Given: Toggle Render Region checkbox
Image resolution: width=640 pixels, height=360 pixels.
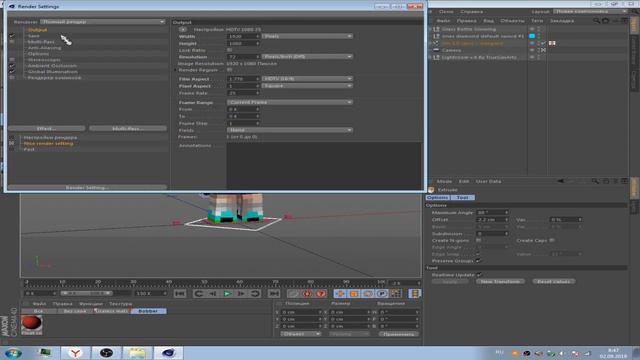Looking at the screenshot, I should tap(229, 70).
